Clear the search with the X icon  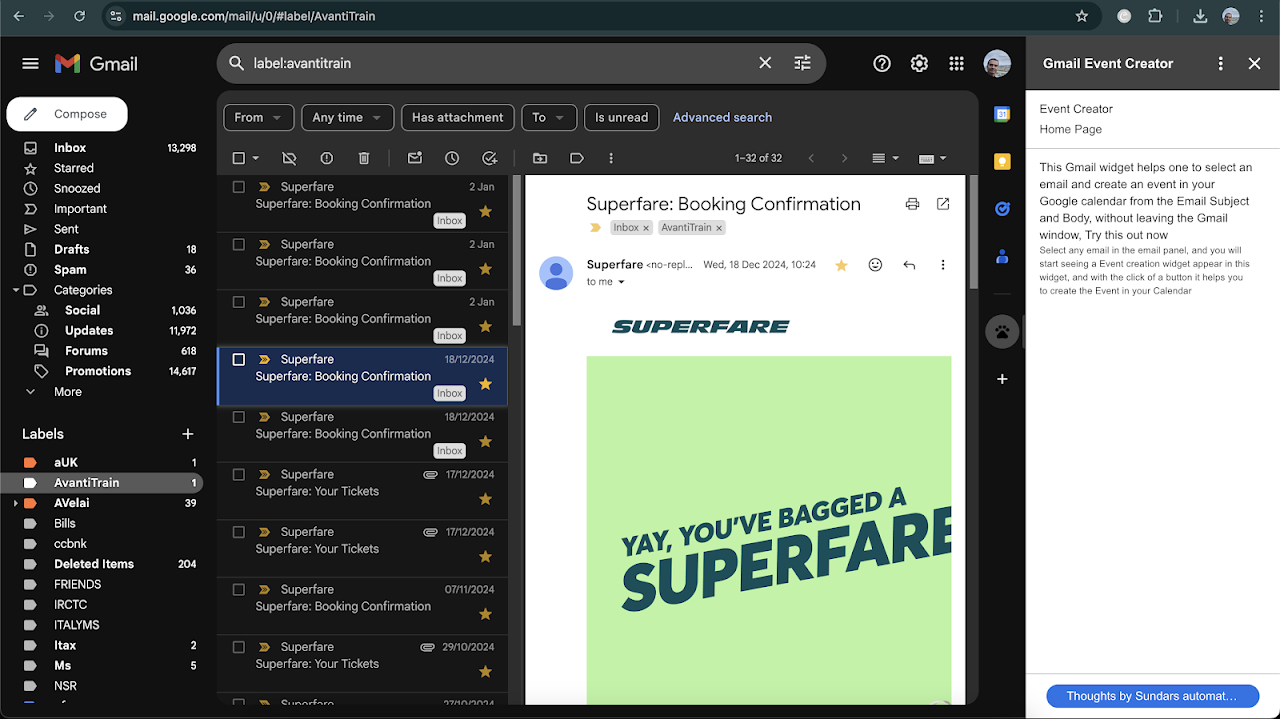[765, 63]
